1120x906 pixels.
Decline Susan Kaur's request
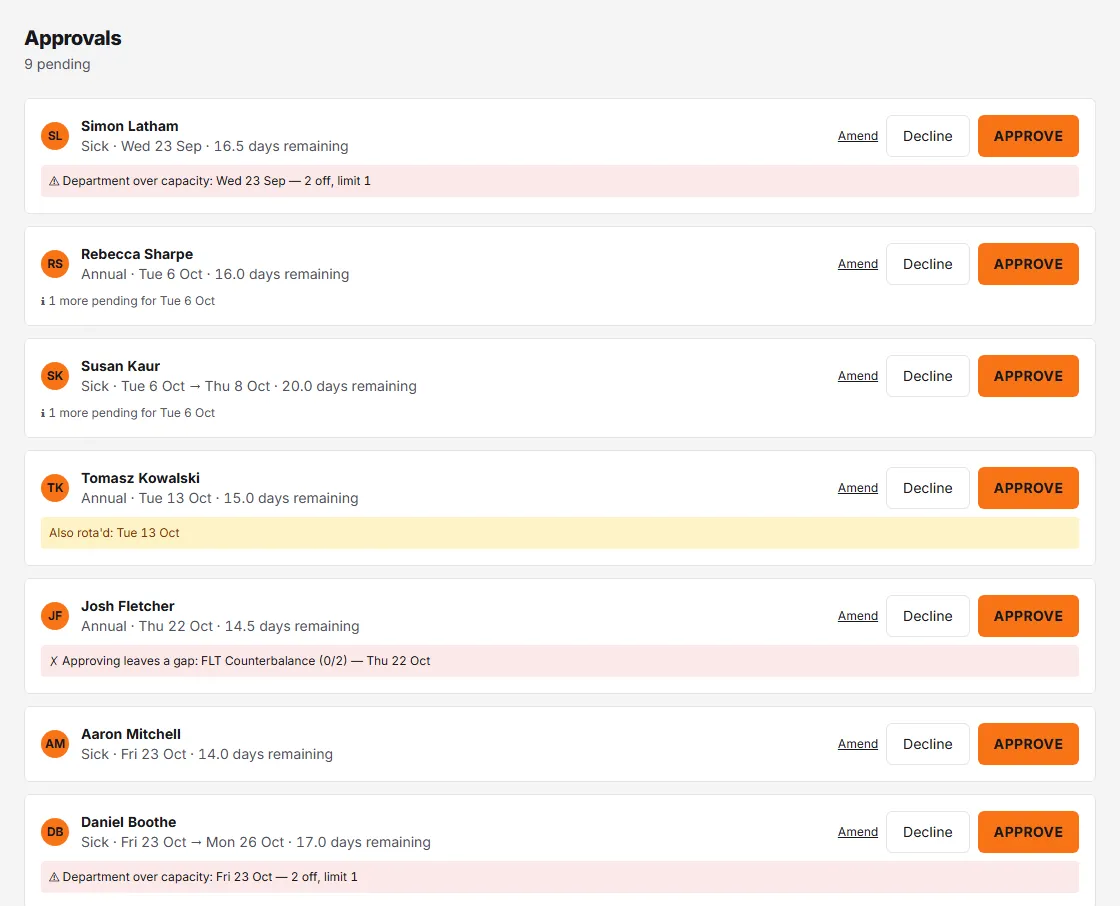tap(927, 376)
